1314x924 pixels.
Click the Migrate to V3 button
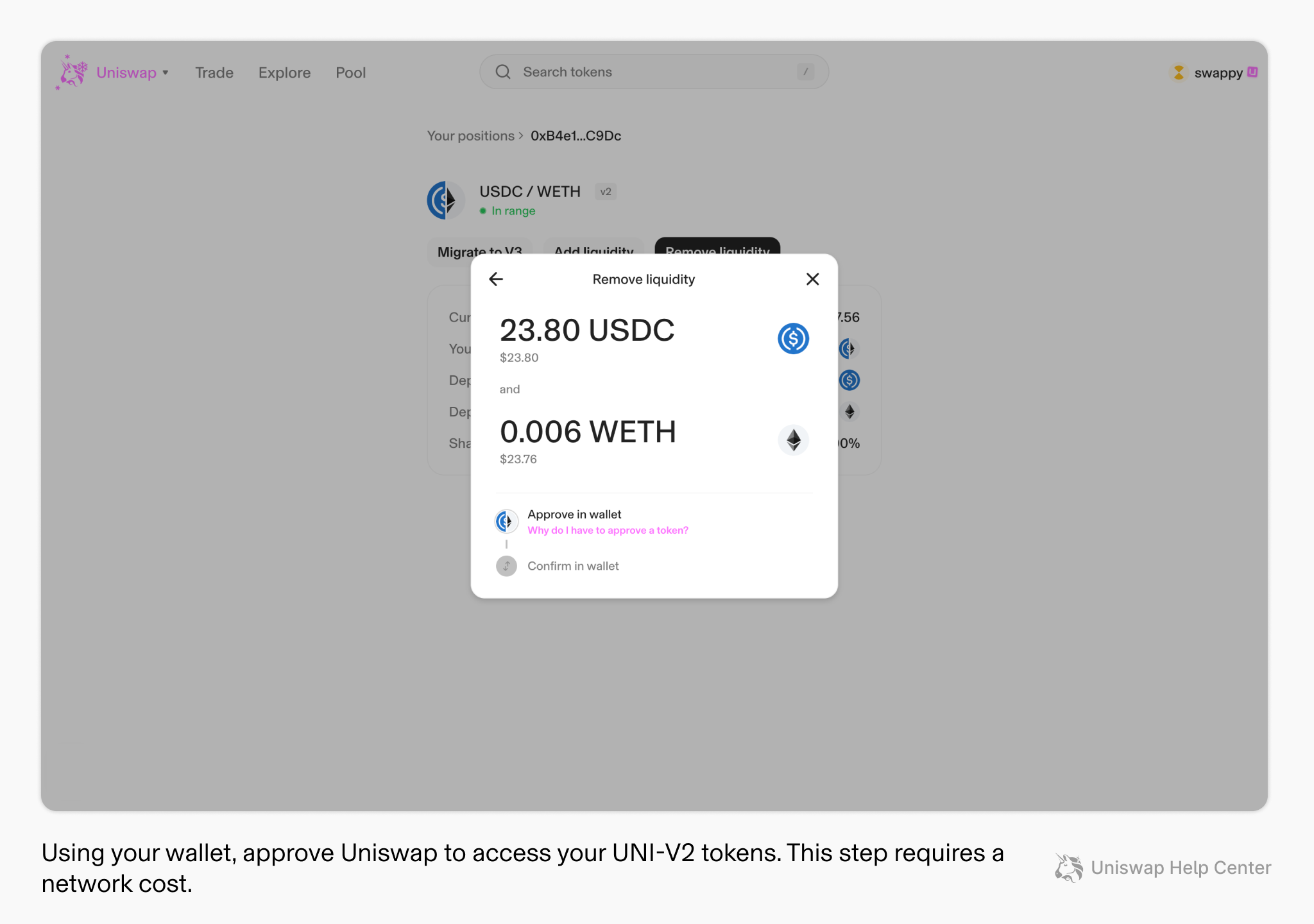479,252
